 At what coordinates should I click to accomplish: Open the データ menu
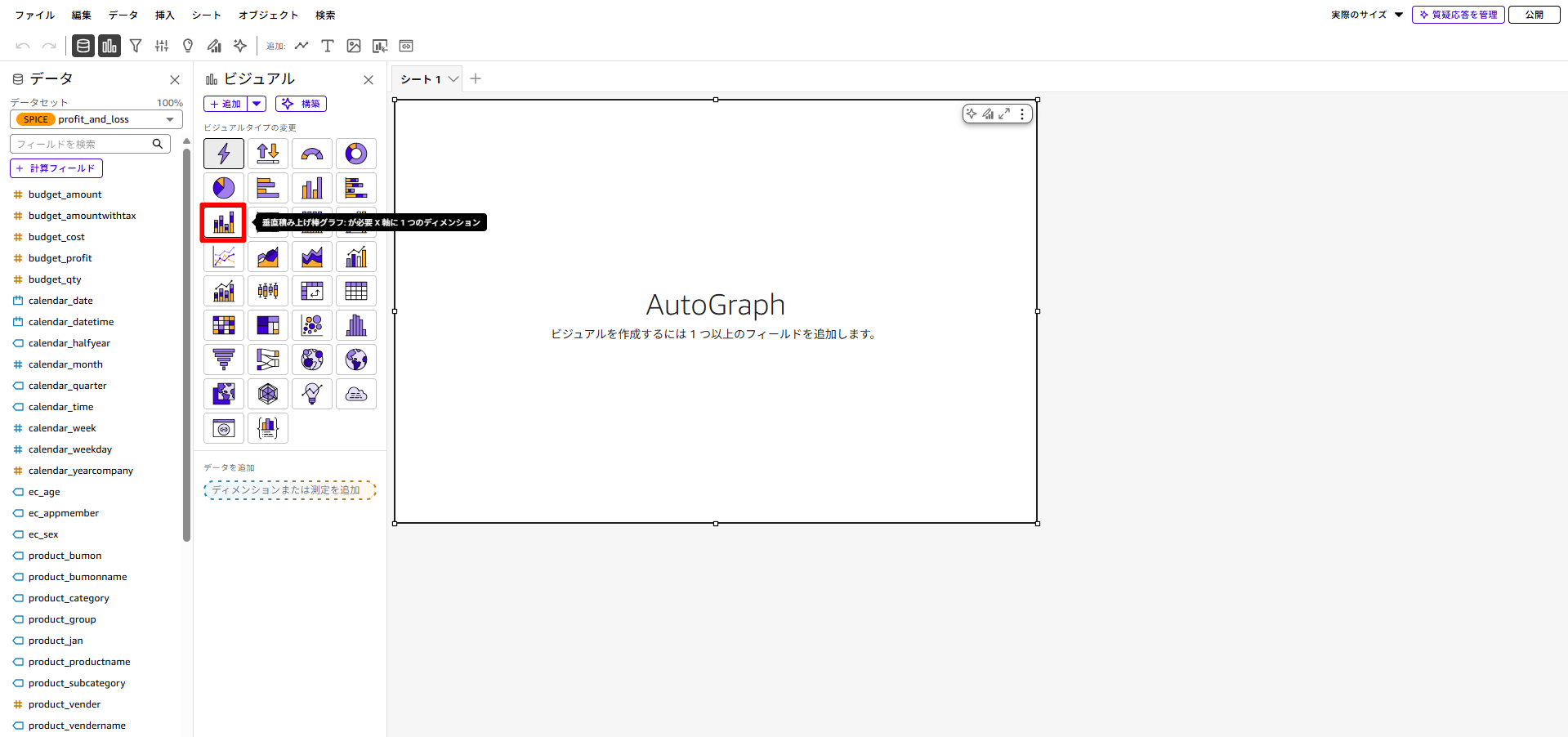tap(122, 15)
